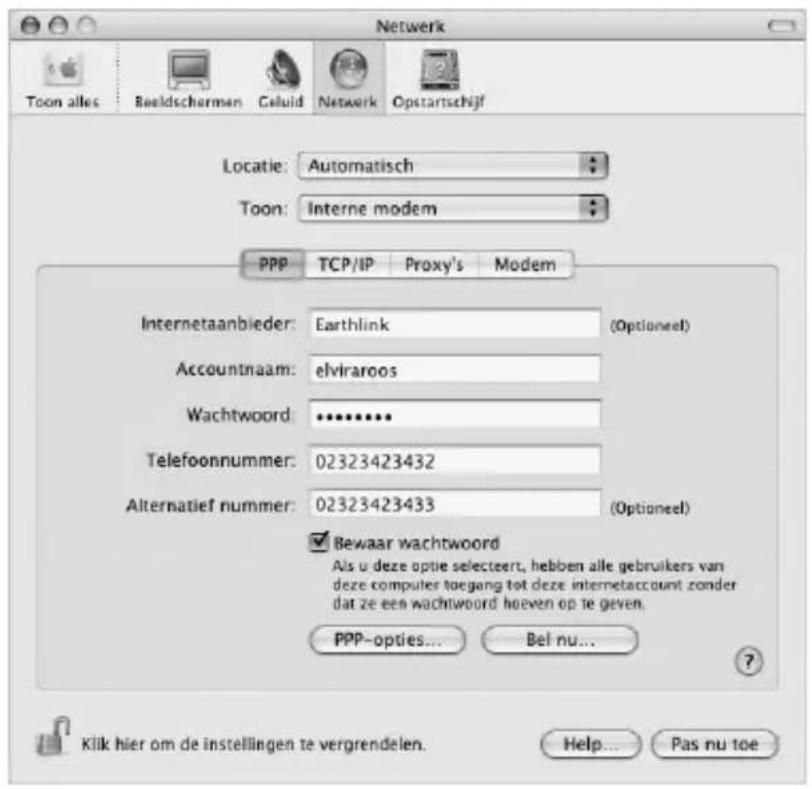Switch to the Proxy's tab

pyautogui.click(x=434, y=265)
